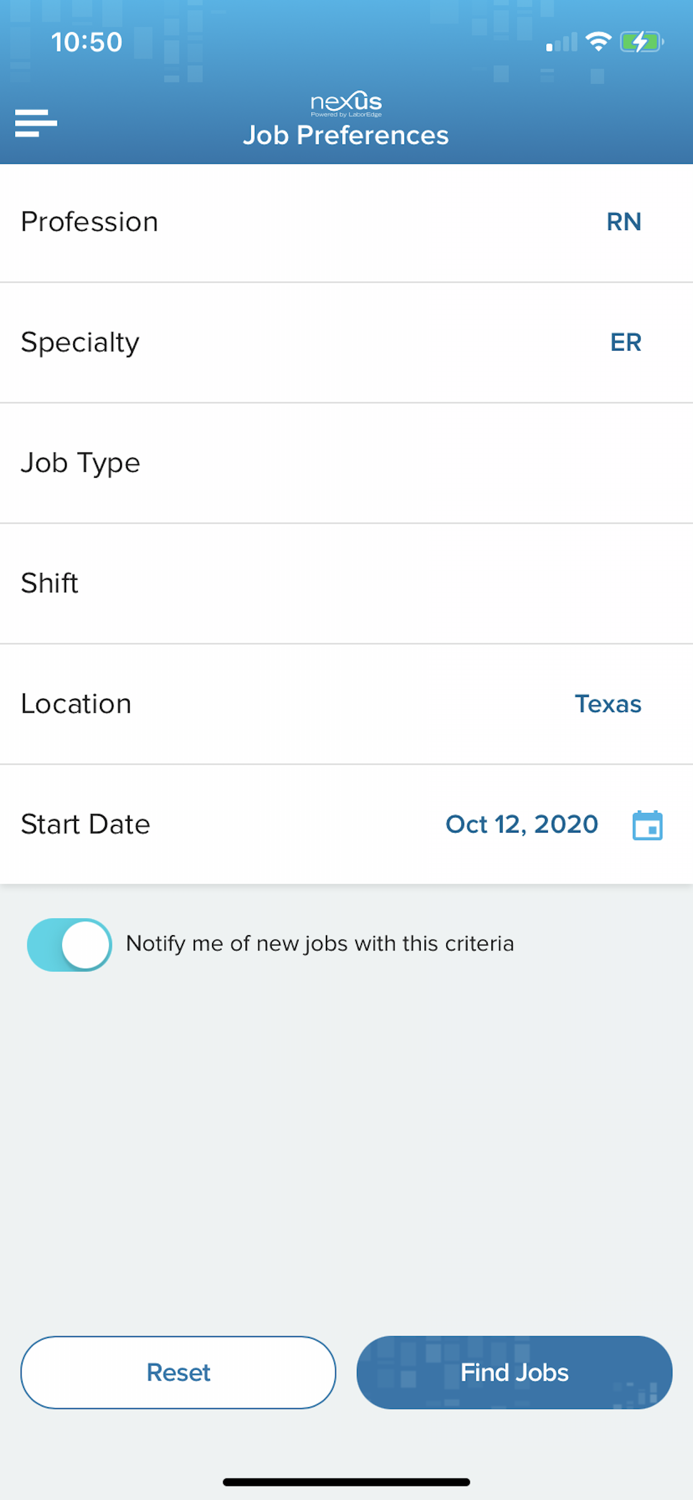
Task: Tap the 10:50 clock in status bar
Action: pos(87,42)
